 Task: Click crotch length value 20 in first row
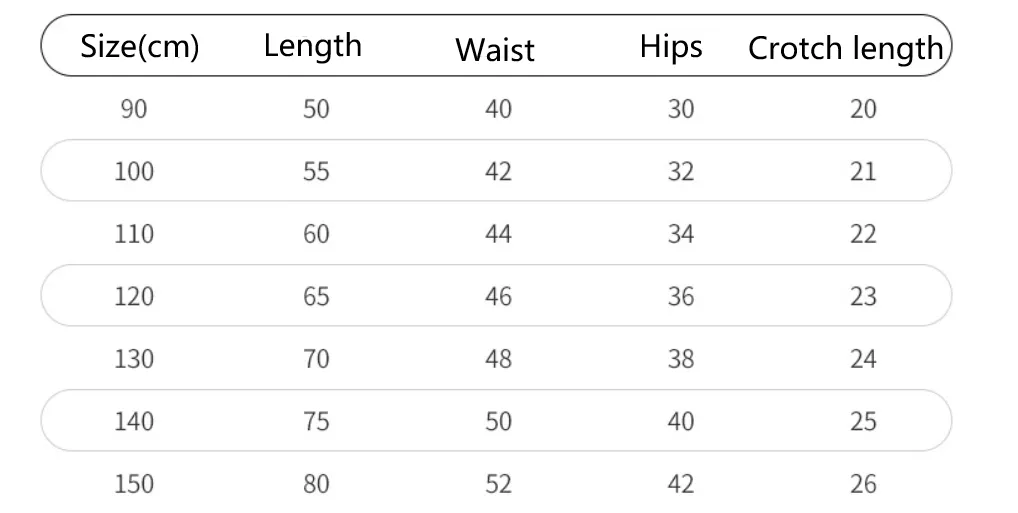point(863,109)
